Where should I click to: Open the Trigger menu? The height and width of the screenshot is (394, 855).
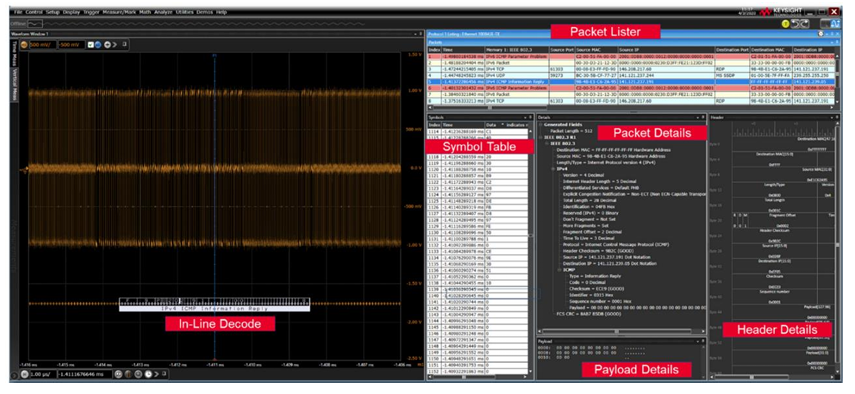pyautogui.click(x=91, y=11)
